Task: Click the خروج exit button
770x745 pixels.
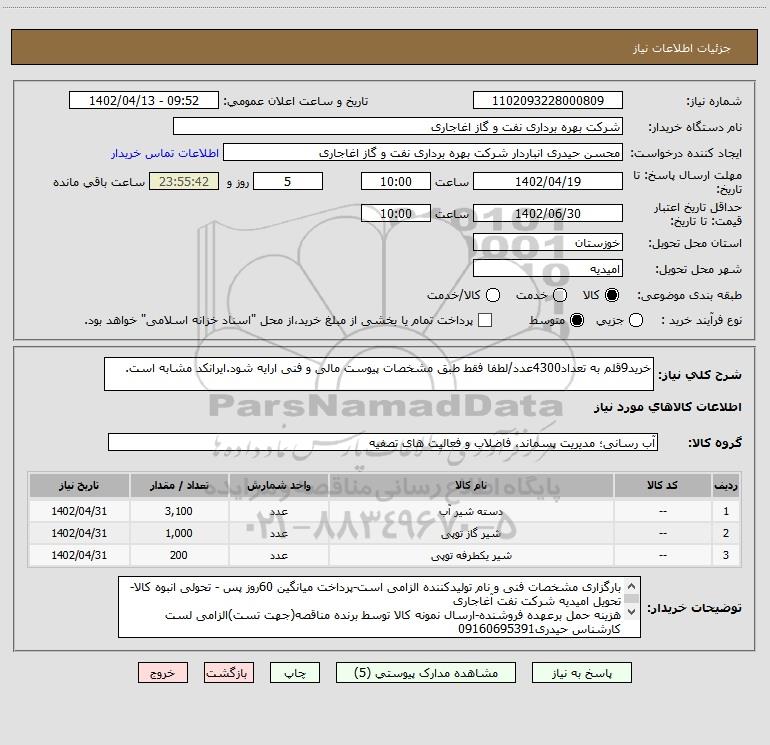Action: tap(163, 673)
